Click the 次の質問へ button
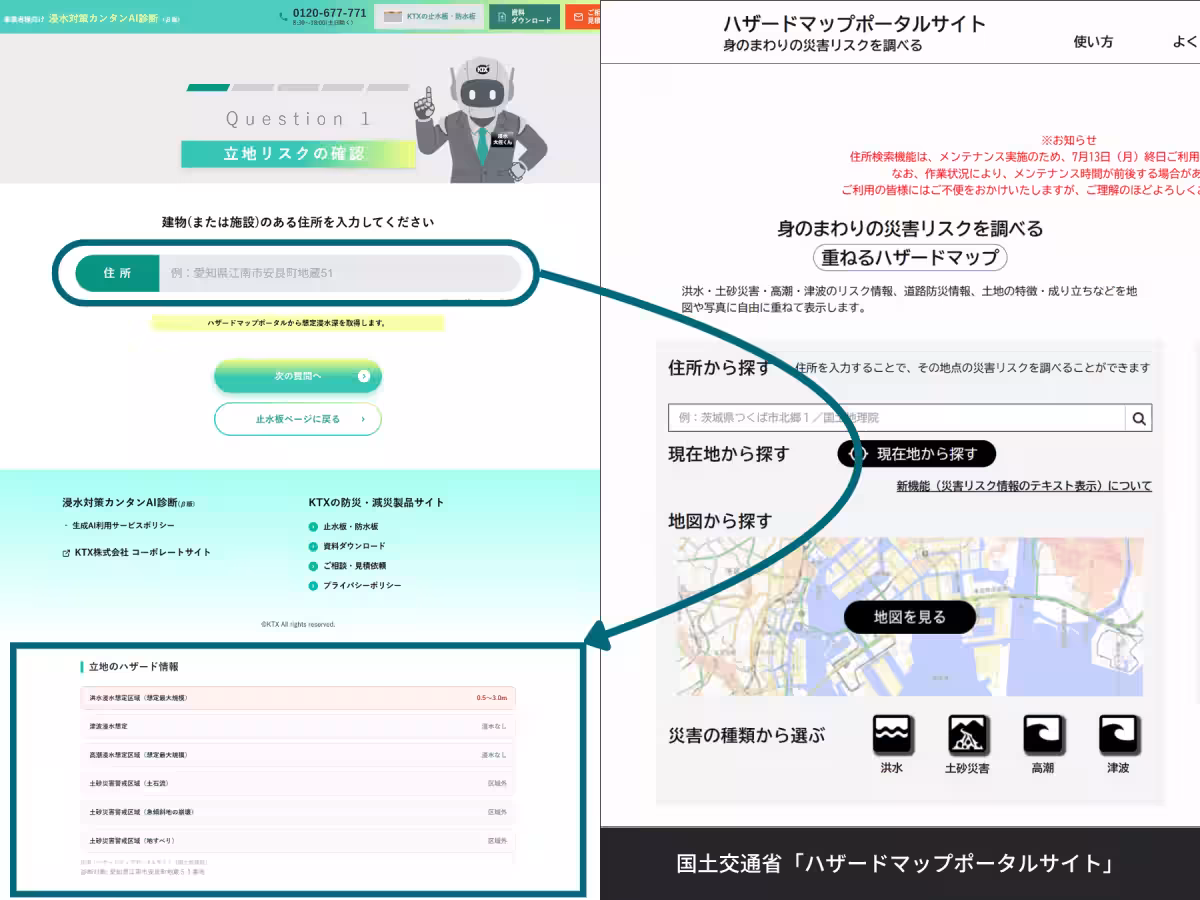Viewport: 1200px width, 900px height. tap(297, 376)
